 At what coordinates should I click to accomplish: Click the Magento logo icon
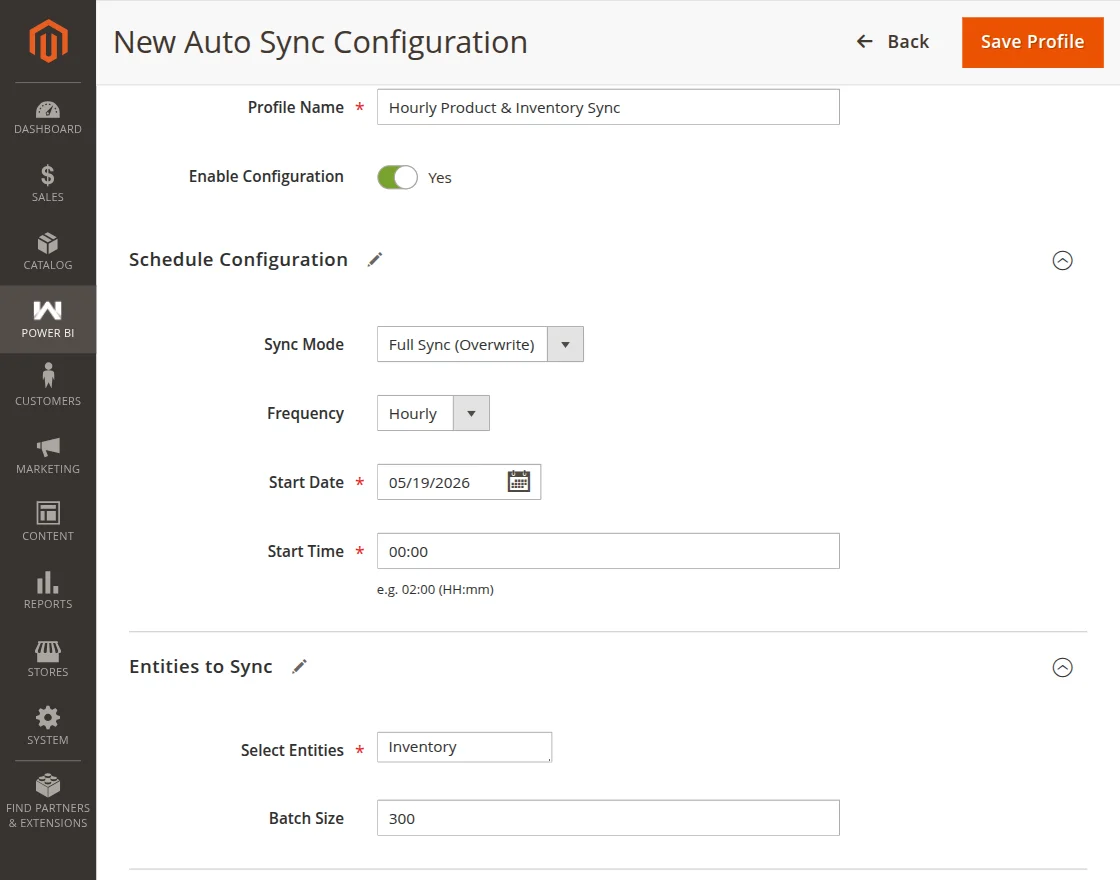click(48, 41)
